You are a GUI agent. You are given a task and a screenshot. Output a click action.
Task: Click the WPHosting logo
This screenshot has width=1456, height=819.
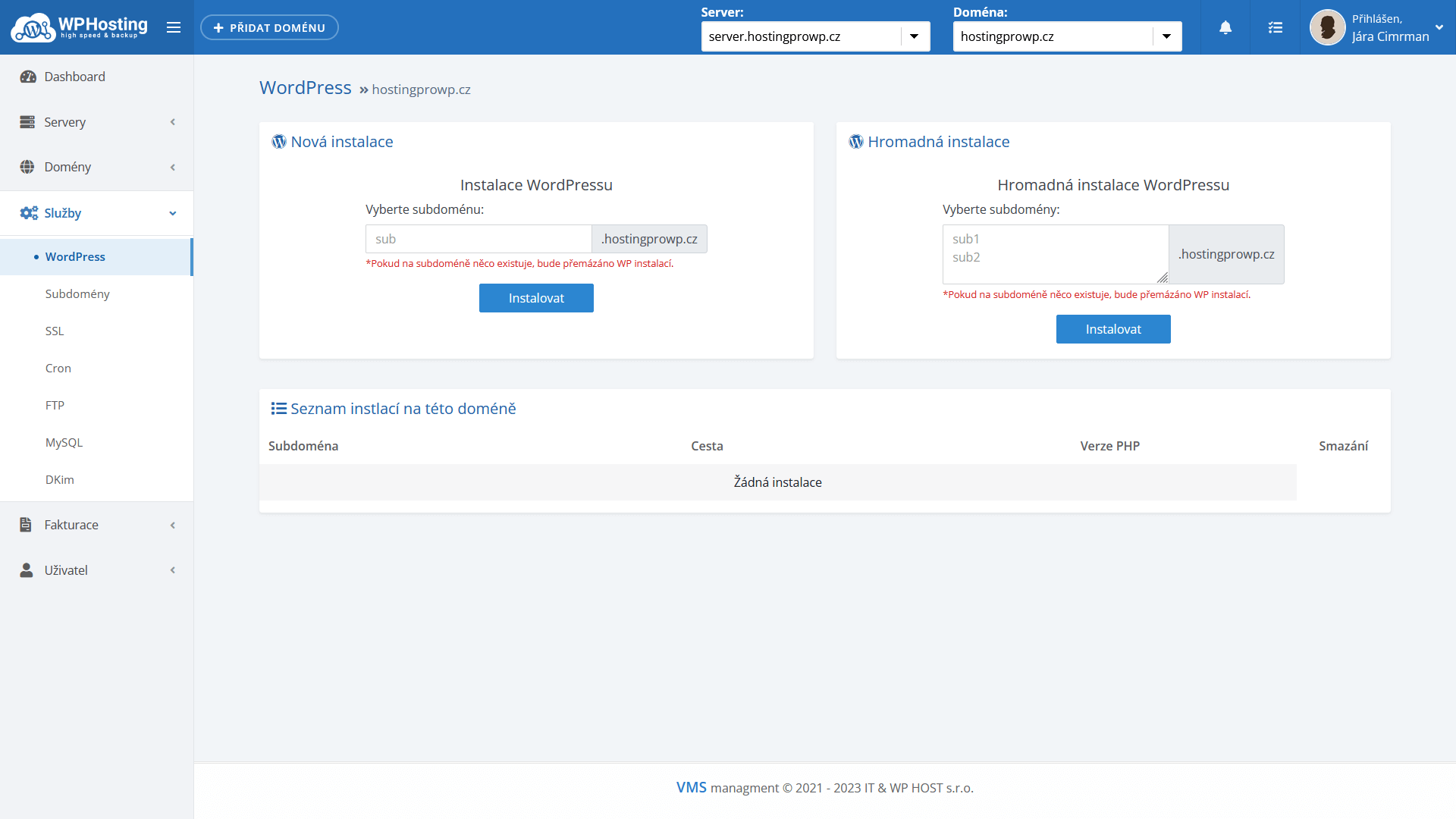(79, 27)
